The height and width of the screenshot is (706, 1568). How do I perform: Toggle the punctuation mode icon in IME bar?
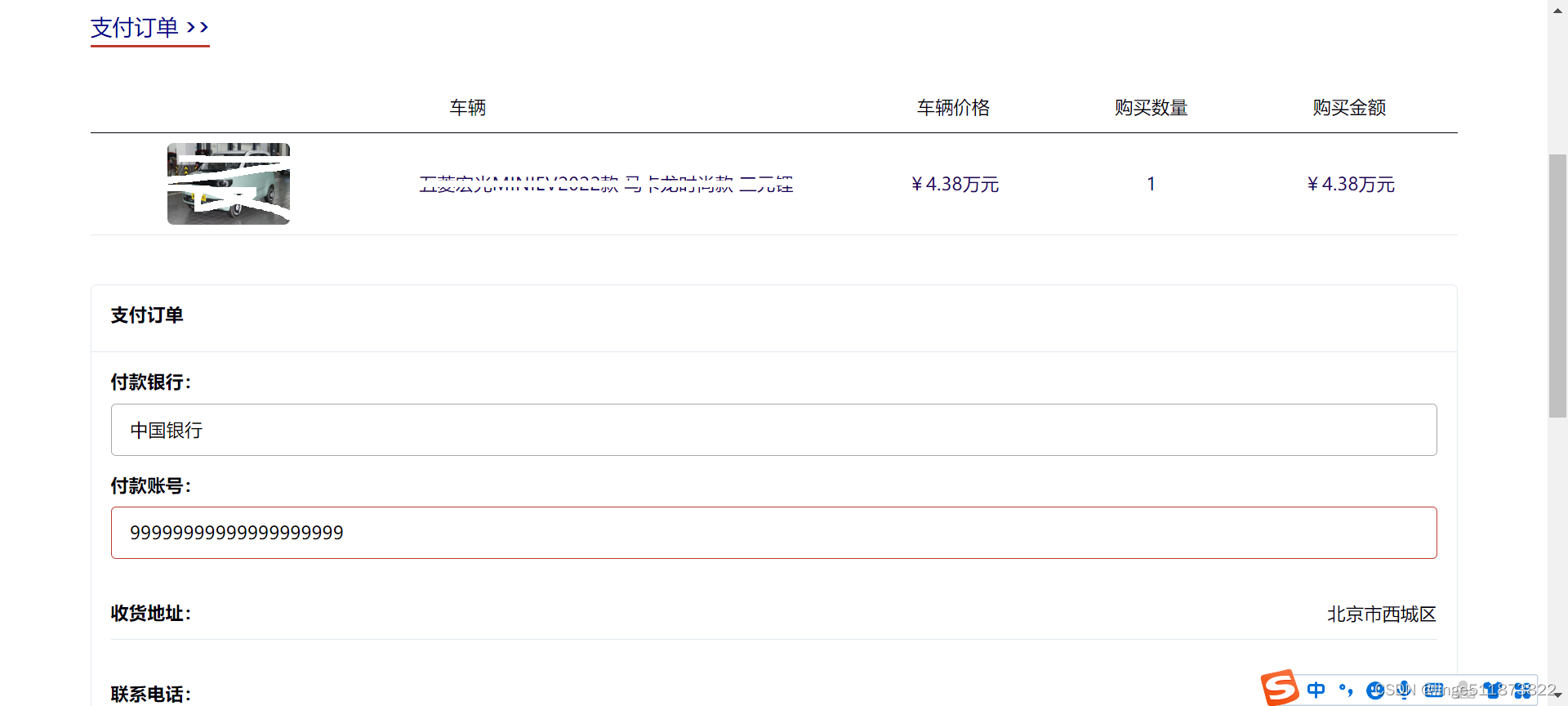tap(1346, 690)
